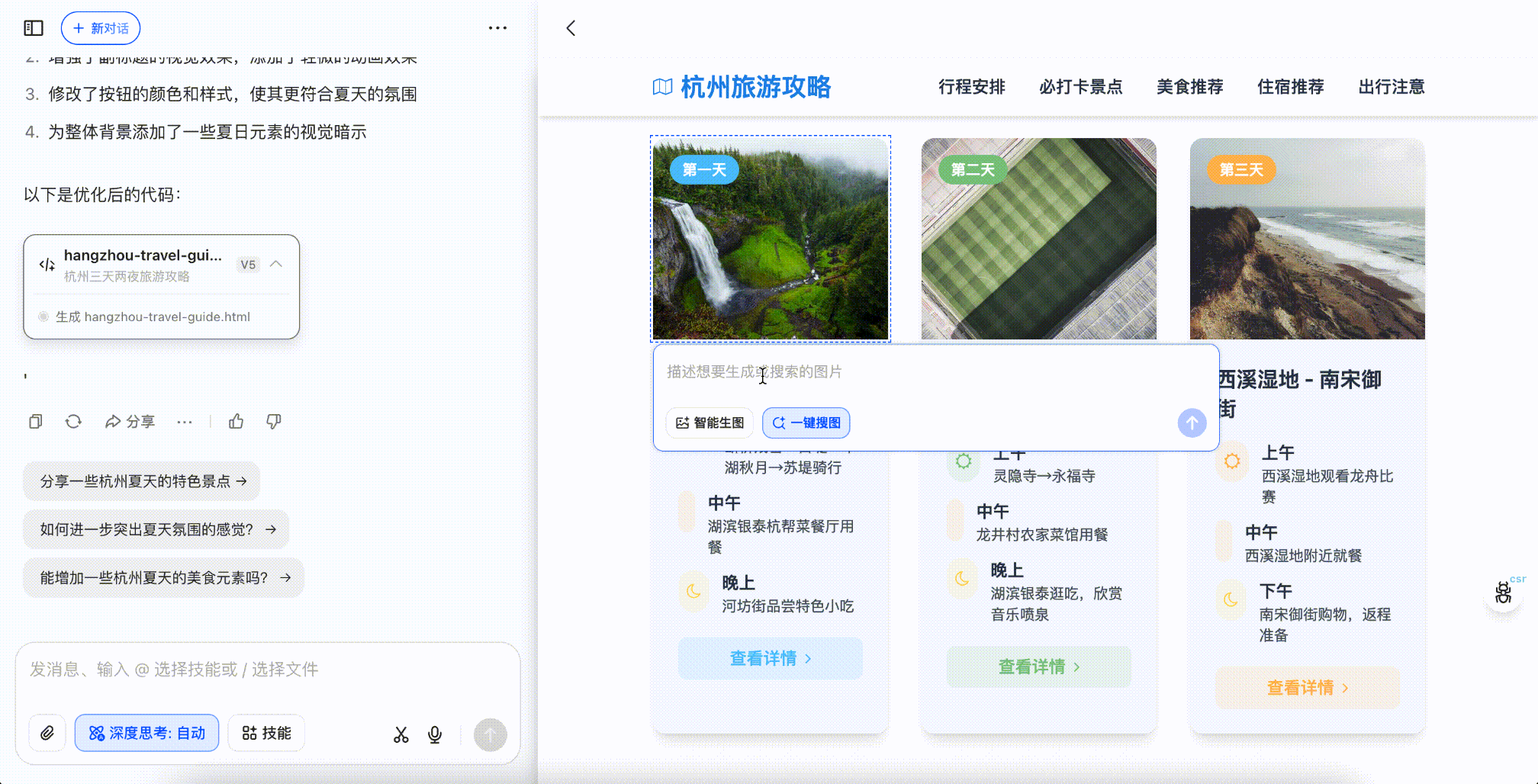Collapse the hangzhou-travel-guide code card
Viewport: 1538px width, 784px height.
pyautogui.click(x=276, y=264)
